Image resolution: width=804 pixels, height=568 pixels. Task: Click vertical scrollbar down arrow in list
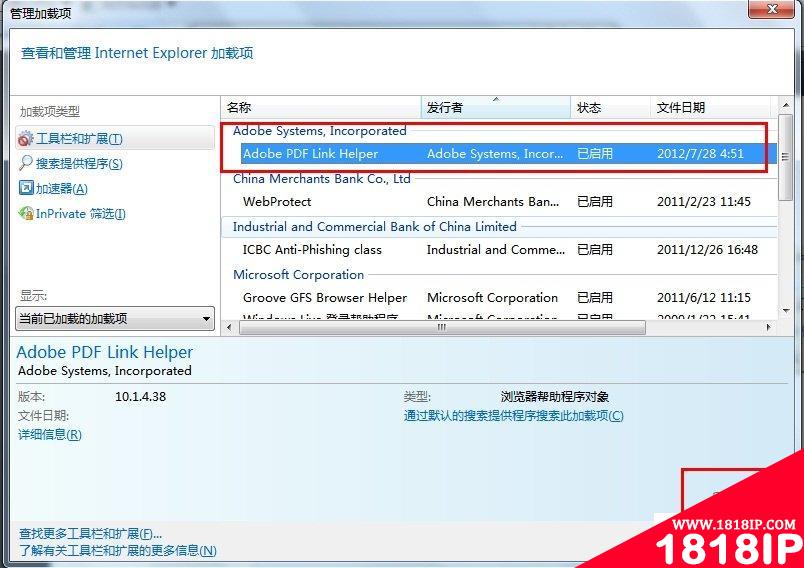786,311
